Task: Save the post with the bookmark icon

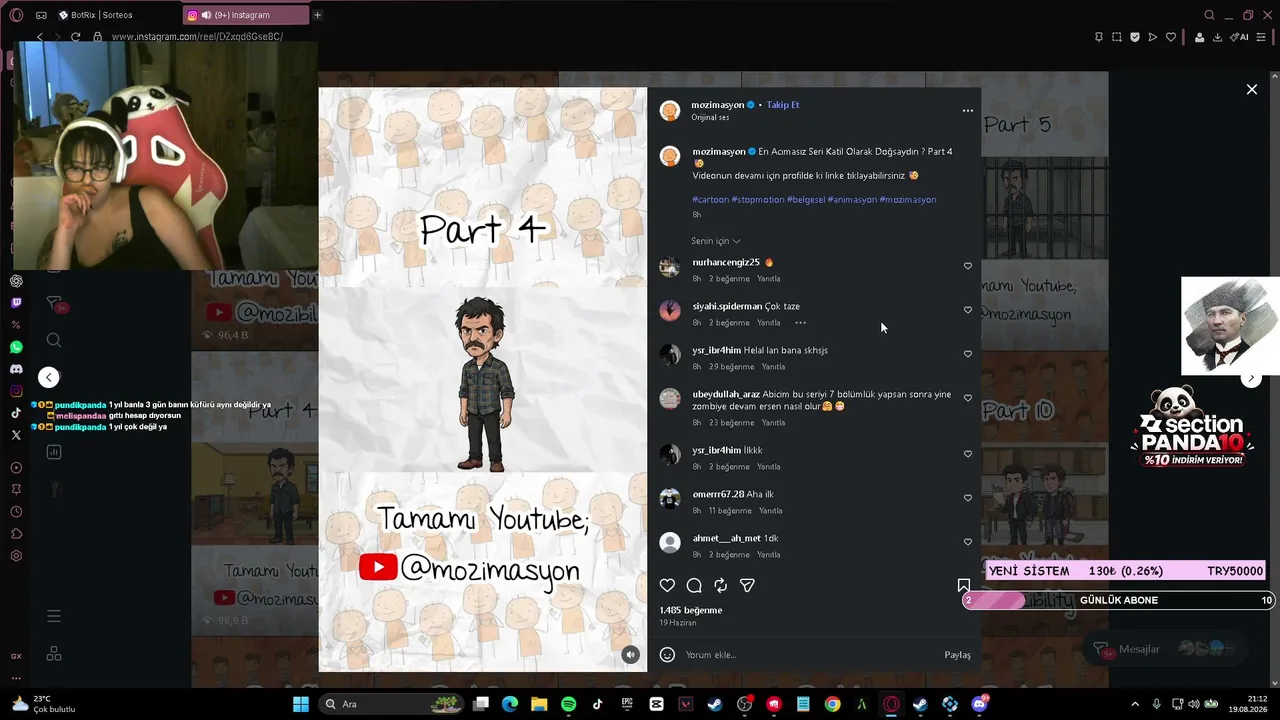Action: click(x=963, y=585)
